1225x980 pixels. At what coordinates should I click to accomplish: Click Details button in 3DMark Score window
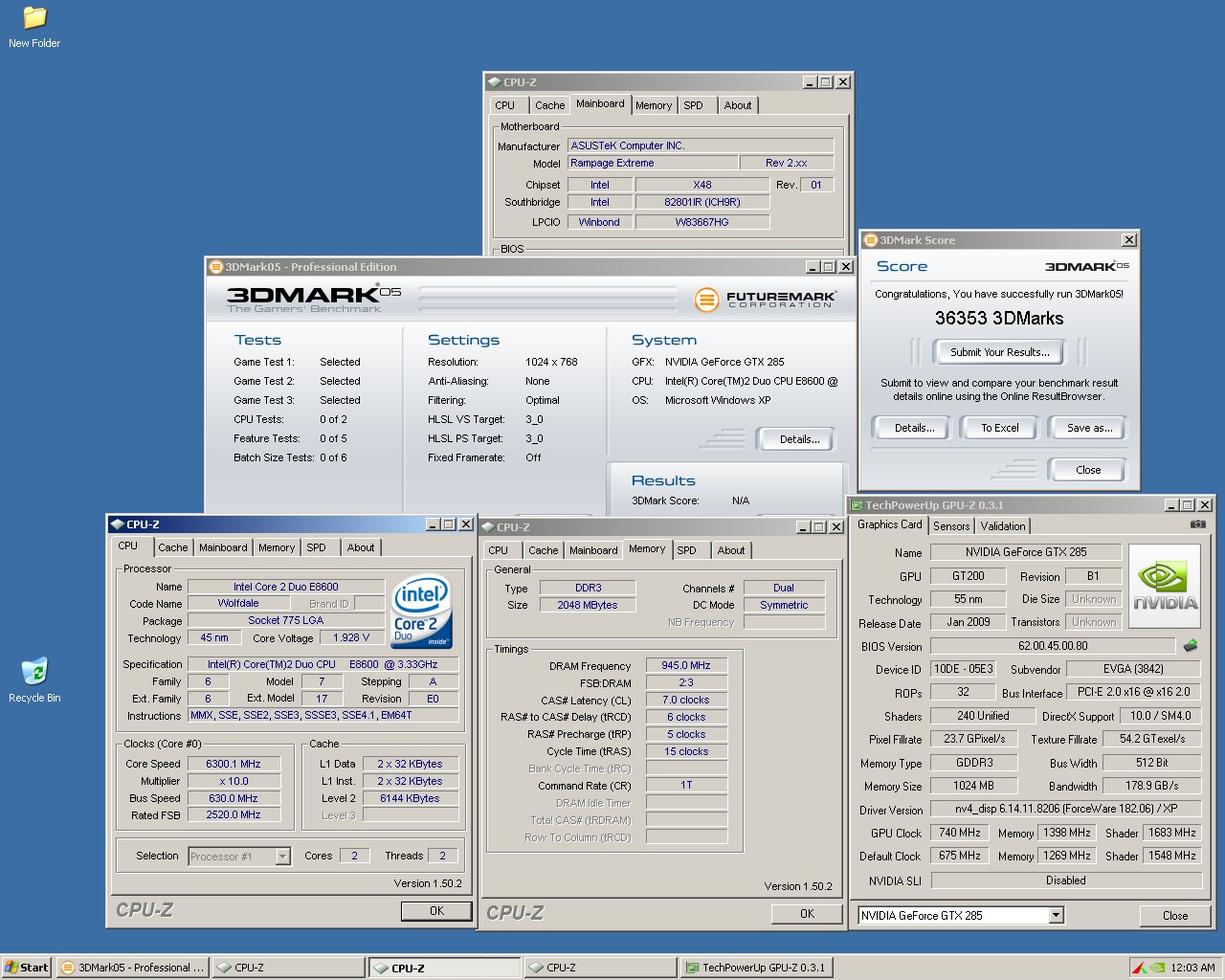(x=914, y=428)
